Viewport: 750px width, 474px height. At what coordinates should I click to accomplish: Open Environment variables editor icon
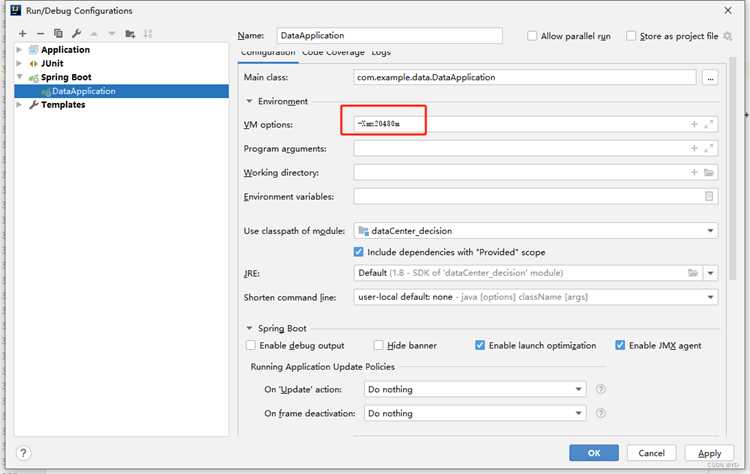click(709, 196)
